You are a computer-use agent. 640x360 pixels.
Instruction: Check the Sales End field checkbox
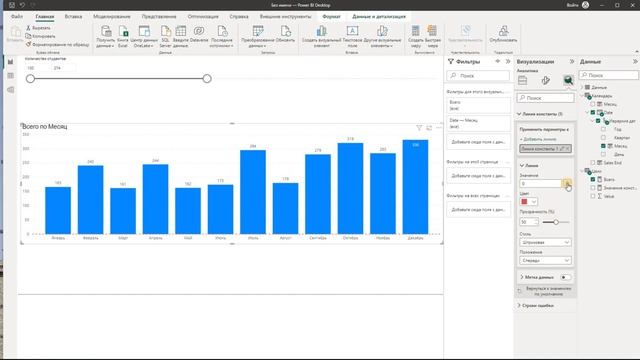593,162
